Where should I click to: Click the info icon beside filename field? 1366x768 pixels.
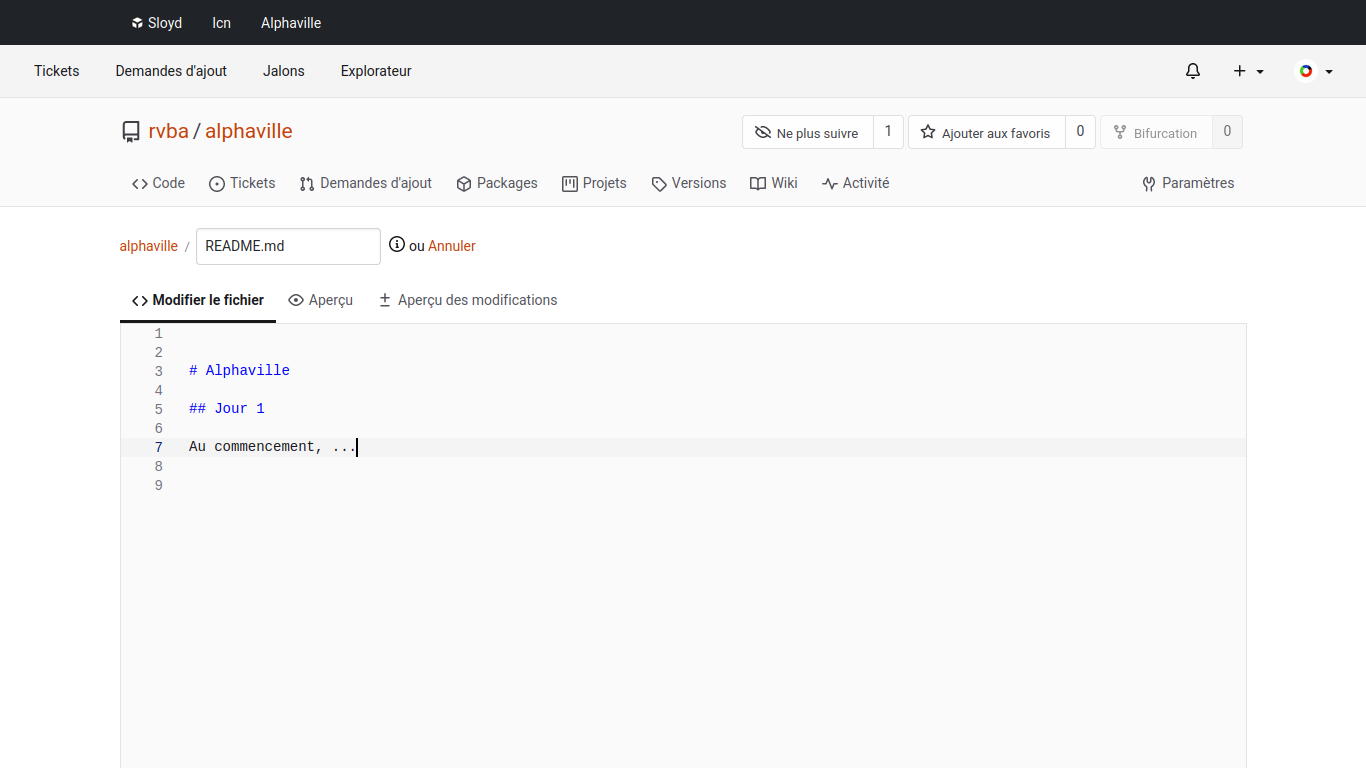397,245
